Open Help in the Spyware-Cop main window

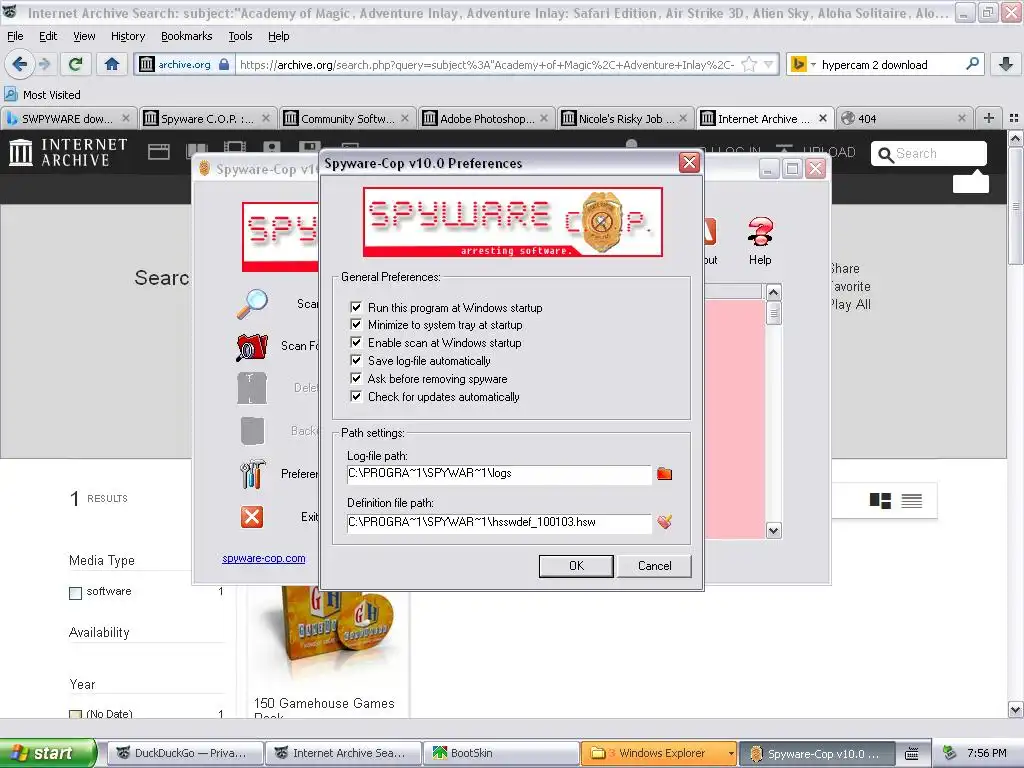pos(760,241)
